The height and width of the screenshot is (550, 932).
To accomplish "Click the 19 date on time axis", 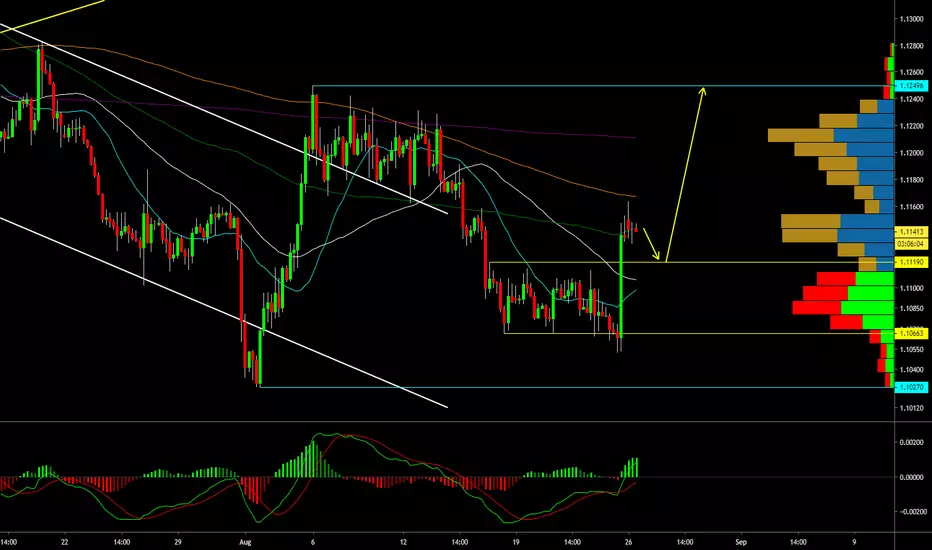I will pyautogui.click(x=516, y=542).
